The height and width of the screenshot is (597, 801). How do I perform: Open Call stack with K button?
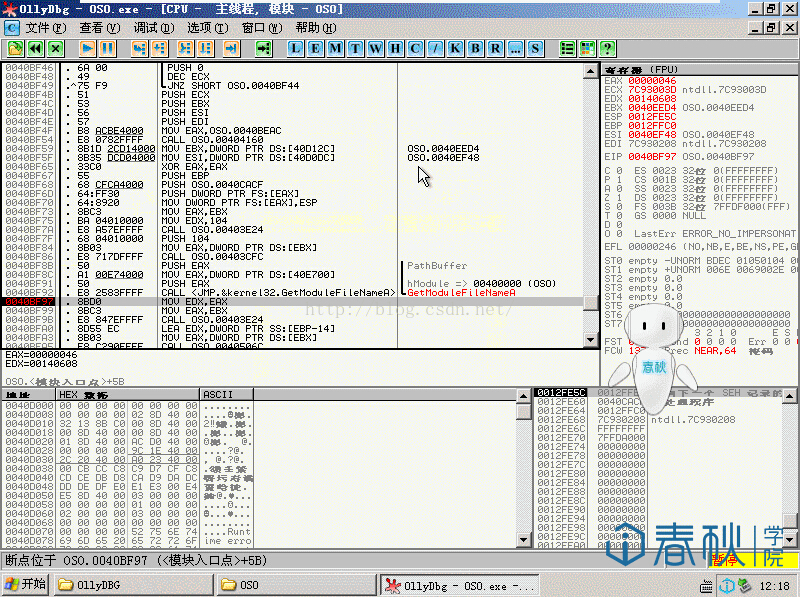coord(455,49)
